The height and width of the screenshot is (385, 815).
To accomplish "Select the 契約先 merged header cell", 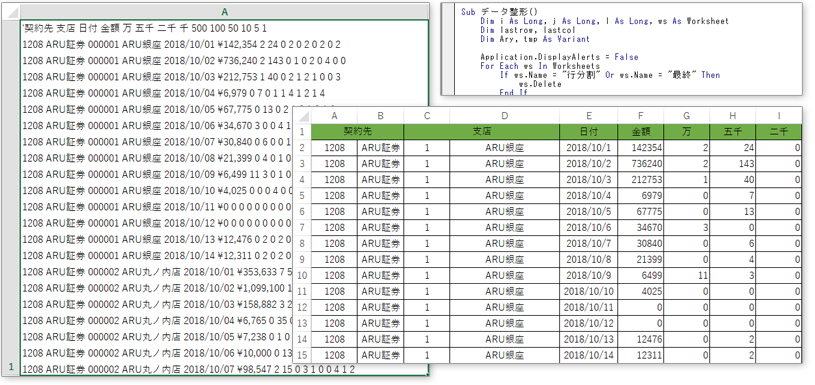I will [357, 132].
